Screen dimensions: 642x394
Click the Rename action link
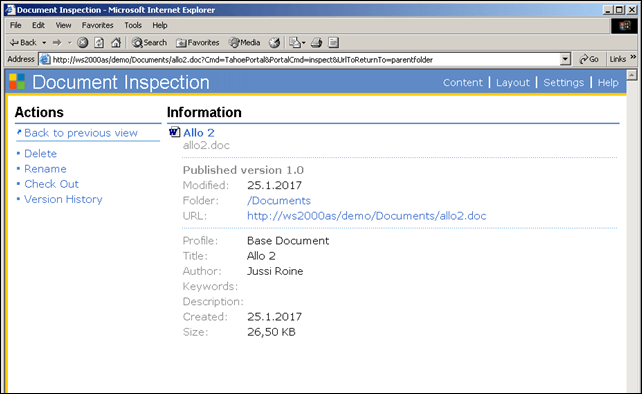click(x=45, y=169)
